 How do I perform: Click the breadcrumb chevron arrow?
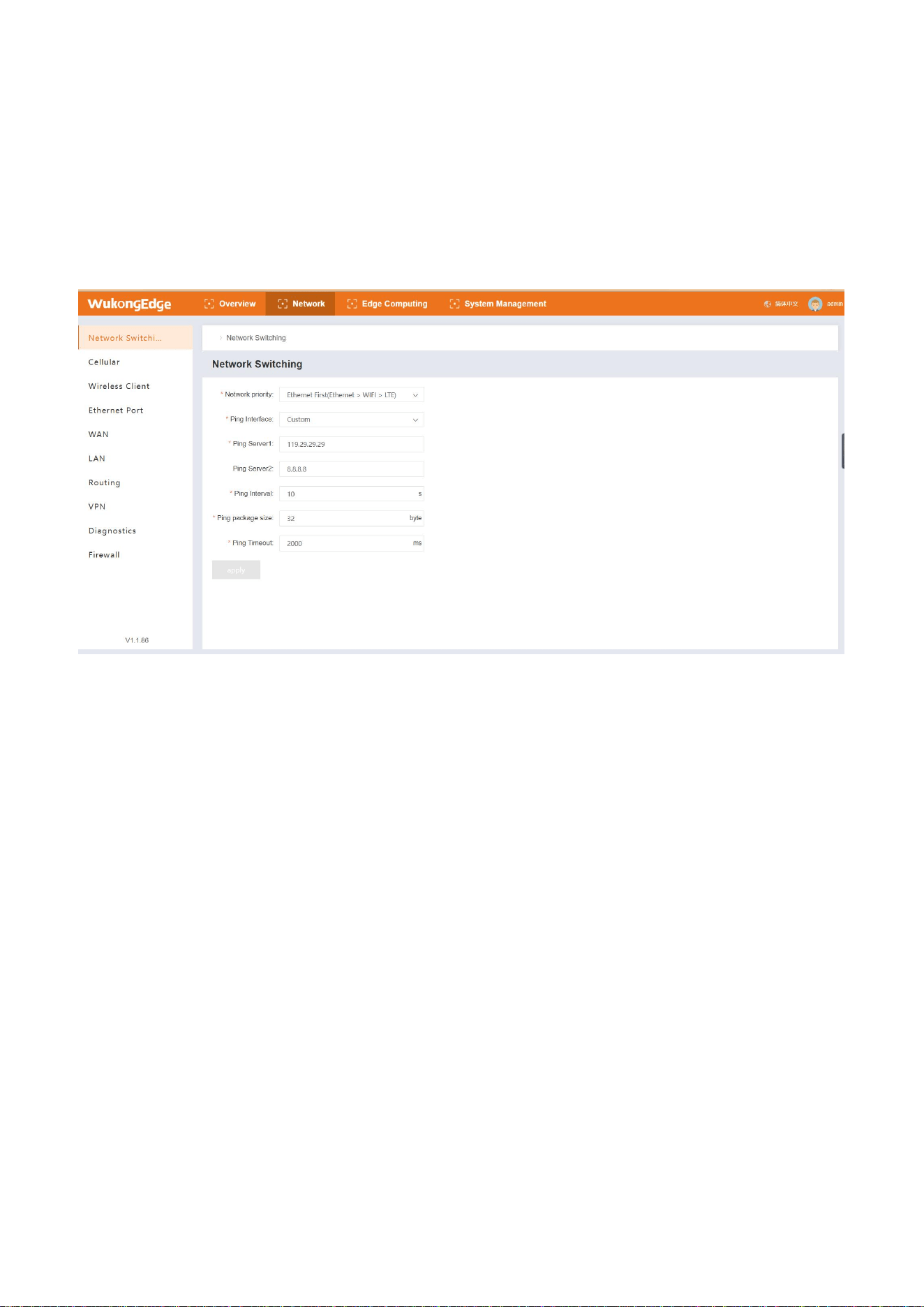[x=221, y=338]
